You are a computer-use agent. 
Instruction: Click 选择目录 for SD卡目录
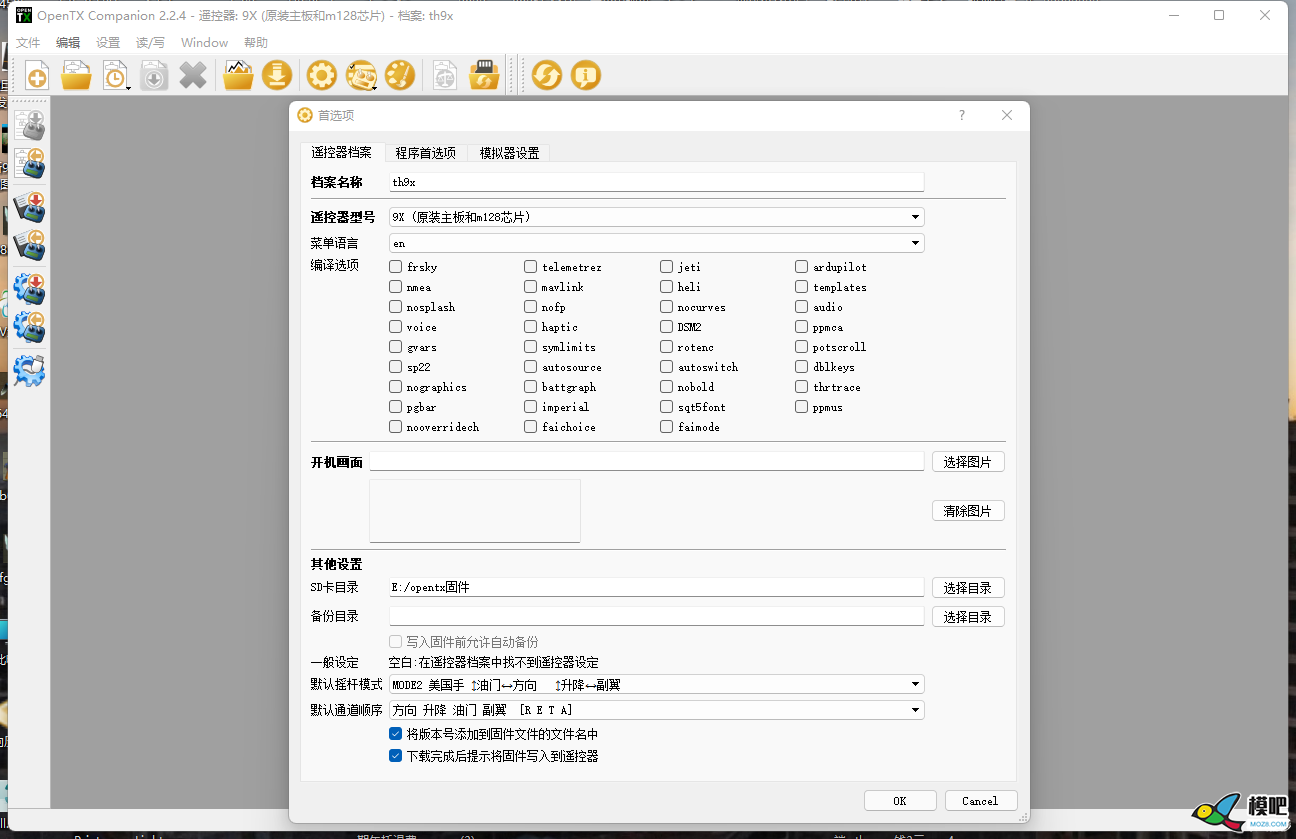click(x=968, y=588)
